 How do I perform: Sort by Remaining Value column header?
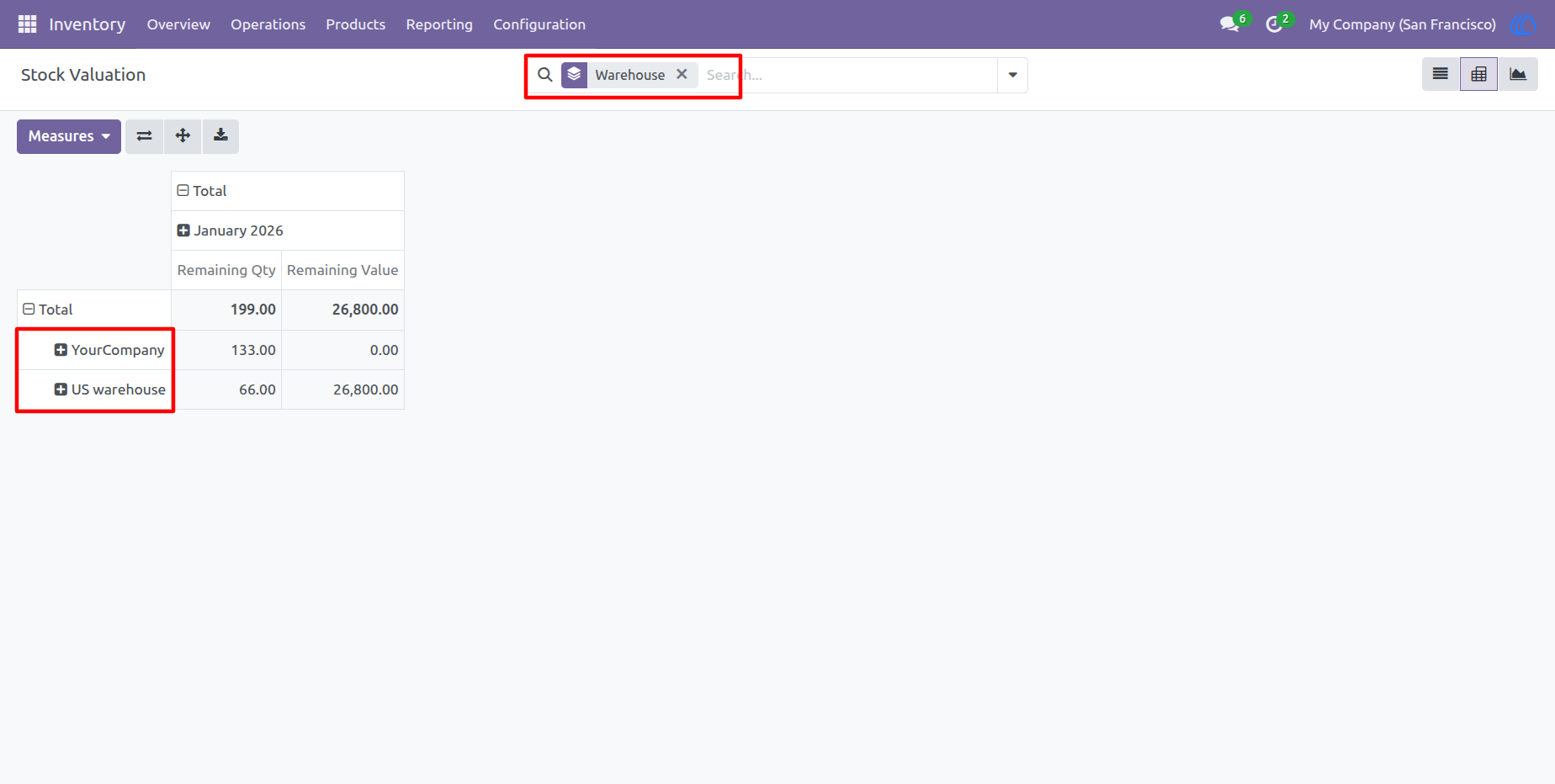pos(342,270)
